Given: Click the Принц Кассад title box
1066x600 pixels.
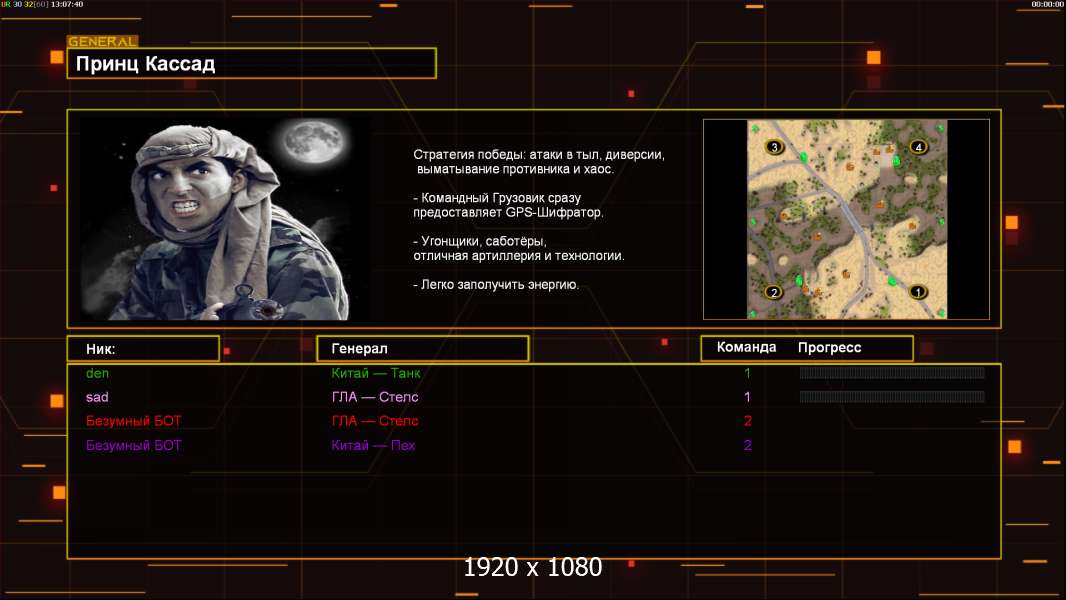Looking at the screenshot, I should coord(251,64).
